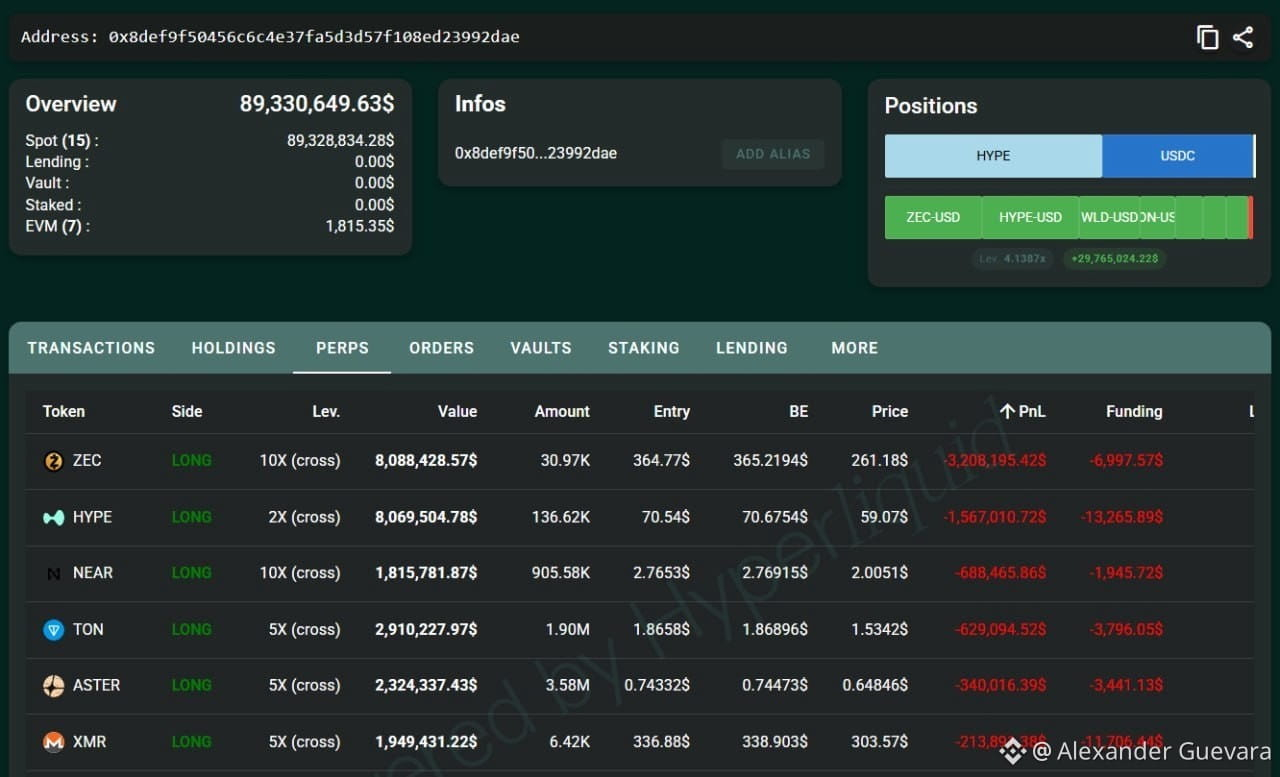
Task: Sort table by Value column header
Action: pyautogui.click(x=457, y=411)
